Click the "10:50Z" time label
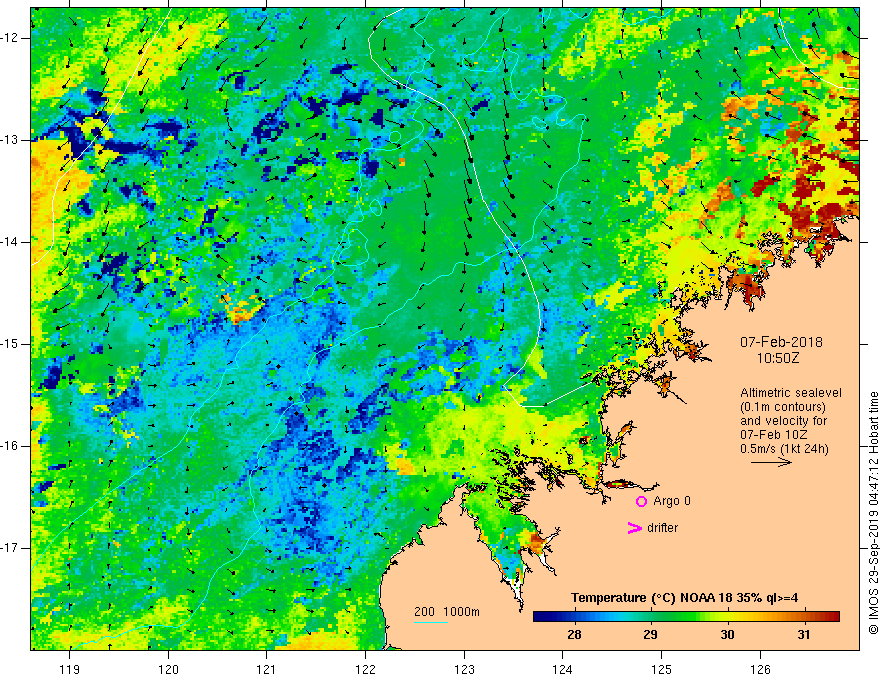The width and height of the screenshot is (880, 680). pyautogui.click(x=778, y=358)
